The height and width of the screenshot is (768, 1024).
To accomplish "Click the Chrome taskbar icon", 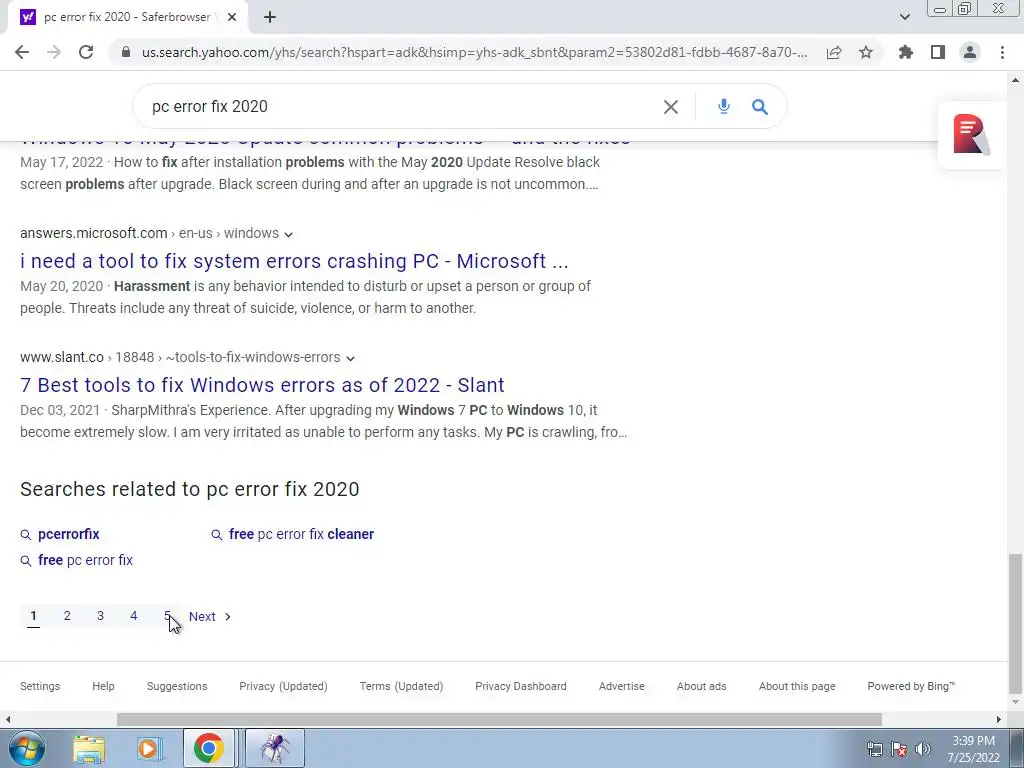I will point(208,748).
